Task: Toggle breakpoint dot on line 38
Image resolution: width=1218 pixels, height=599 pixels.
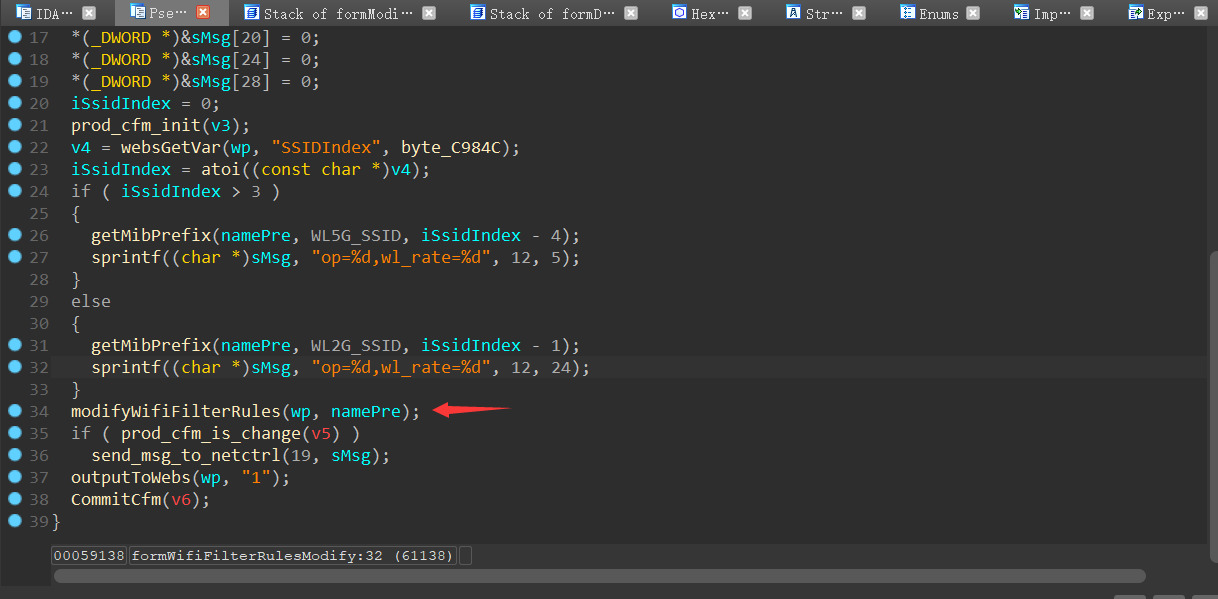Action: pos(14,498)
